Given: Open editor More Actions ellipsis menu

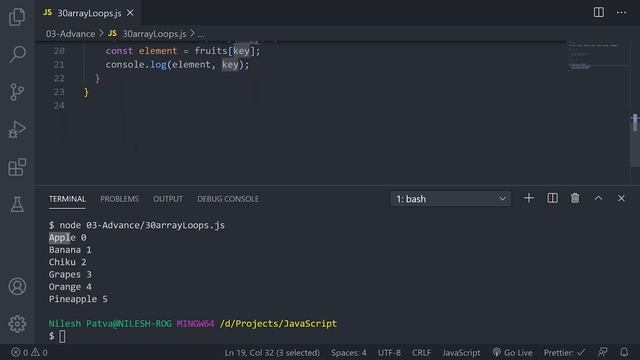Looking at the screenshot, I should coord(622,13).
